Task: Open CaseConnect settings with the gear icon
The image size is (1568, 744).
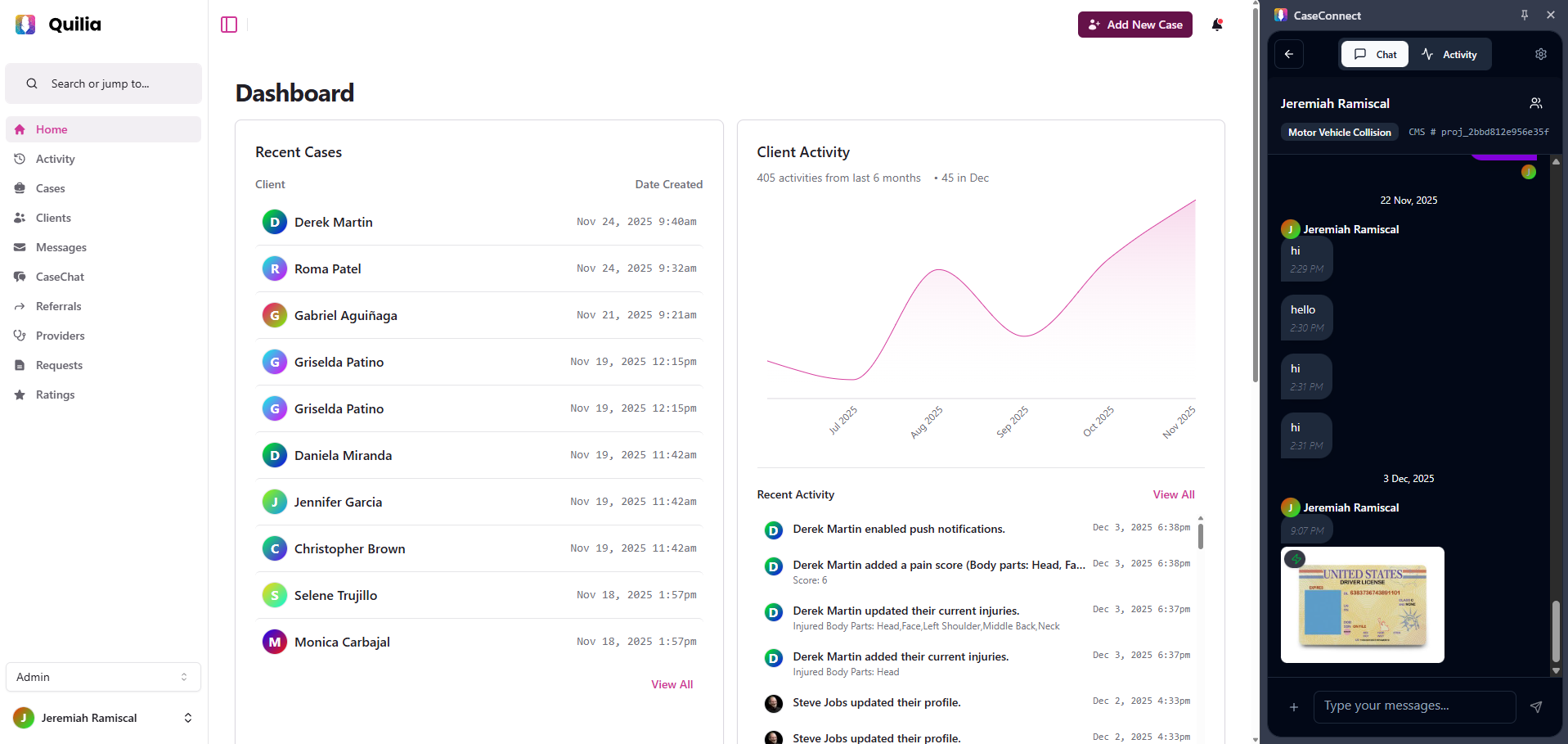Action: point(1541,54)
